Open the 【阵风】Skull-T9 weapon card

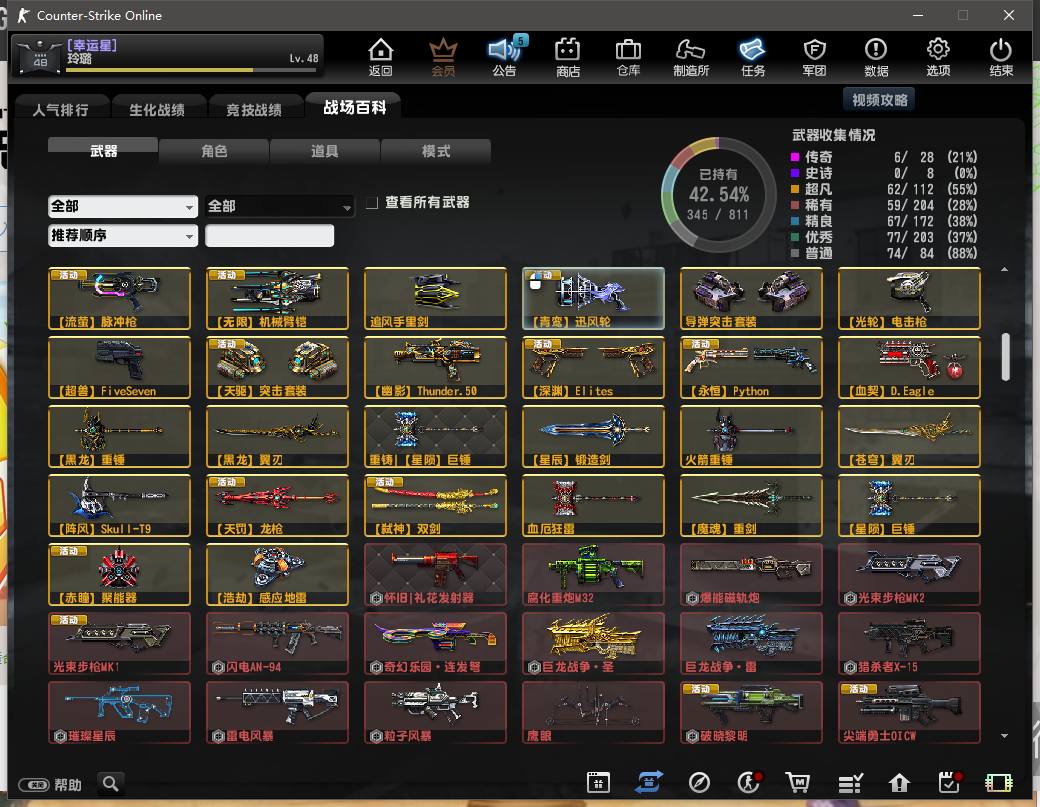119,505
